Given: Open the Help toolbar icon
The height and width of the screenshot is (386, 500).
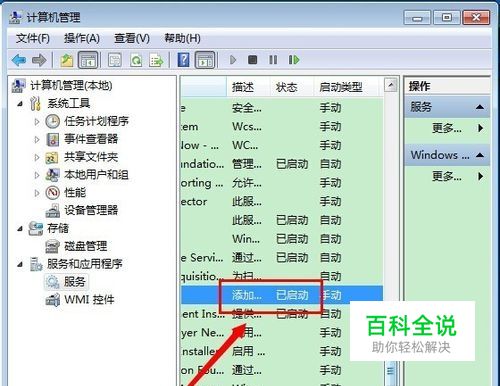Looking at the screenshot, I should [183, 60].
